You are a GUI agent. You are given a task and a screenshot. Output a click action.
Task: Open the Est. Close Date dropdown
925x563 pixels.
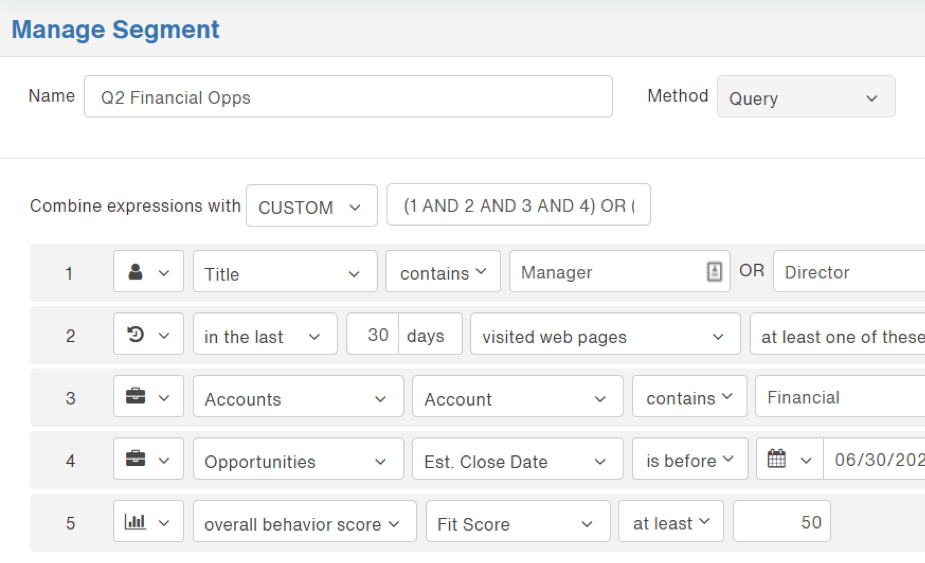pyautogui.click(x=516, y=461)
